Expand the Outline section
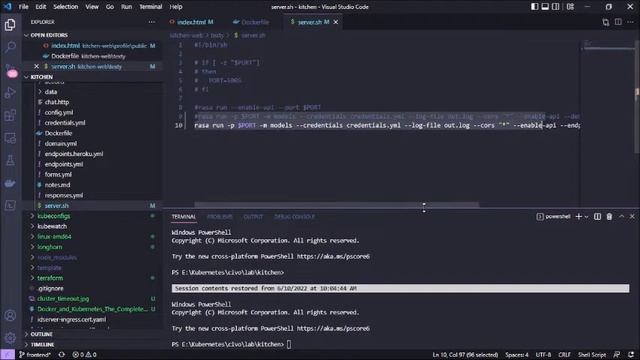Screen dimensions: 640x360 click(x=93, y=334)
